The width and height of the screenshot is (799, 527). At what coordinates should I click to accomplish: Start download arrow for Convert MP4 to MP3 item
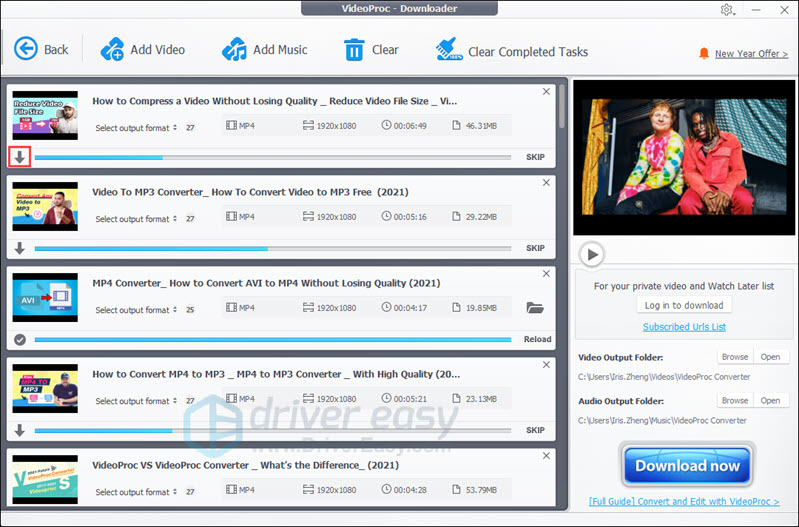[x=19, y=430]
